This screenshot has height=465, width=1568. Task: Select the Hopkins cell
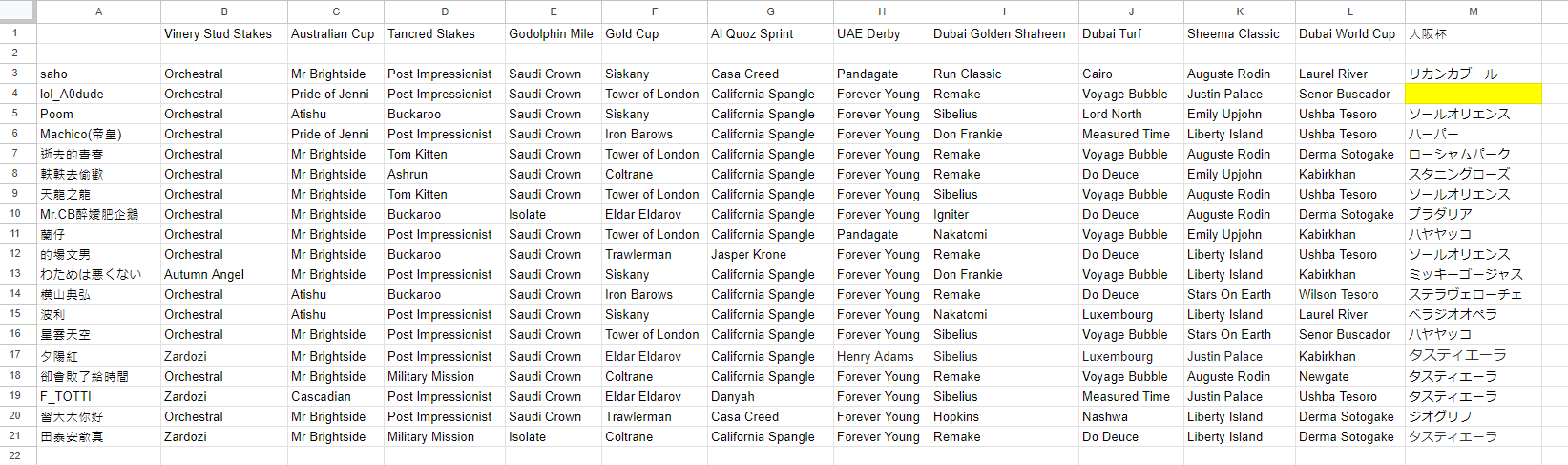[1004, 416]
